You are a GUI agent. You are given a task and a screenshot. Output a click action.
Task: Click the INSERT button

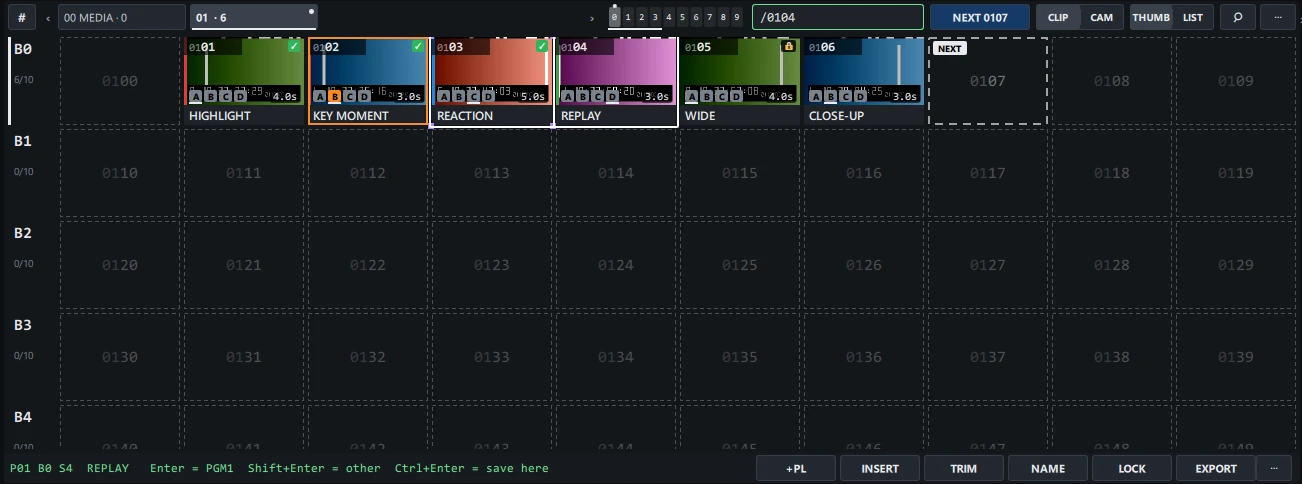[880, 468]
